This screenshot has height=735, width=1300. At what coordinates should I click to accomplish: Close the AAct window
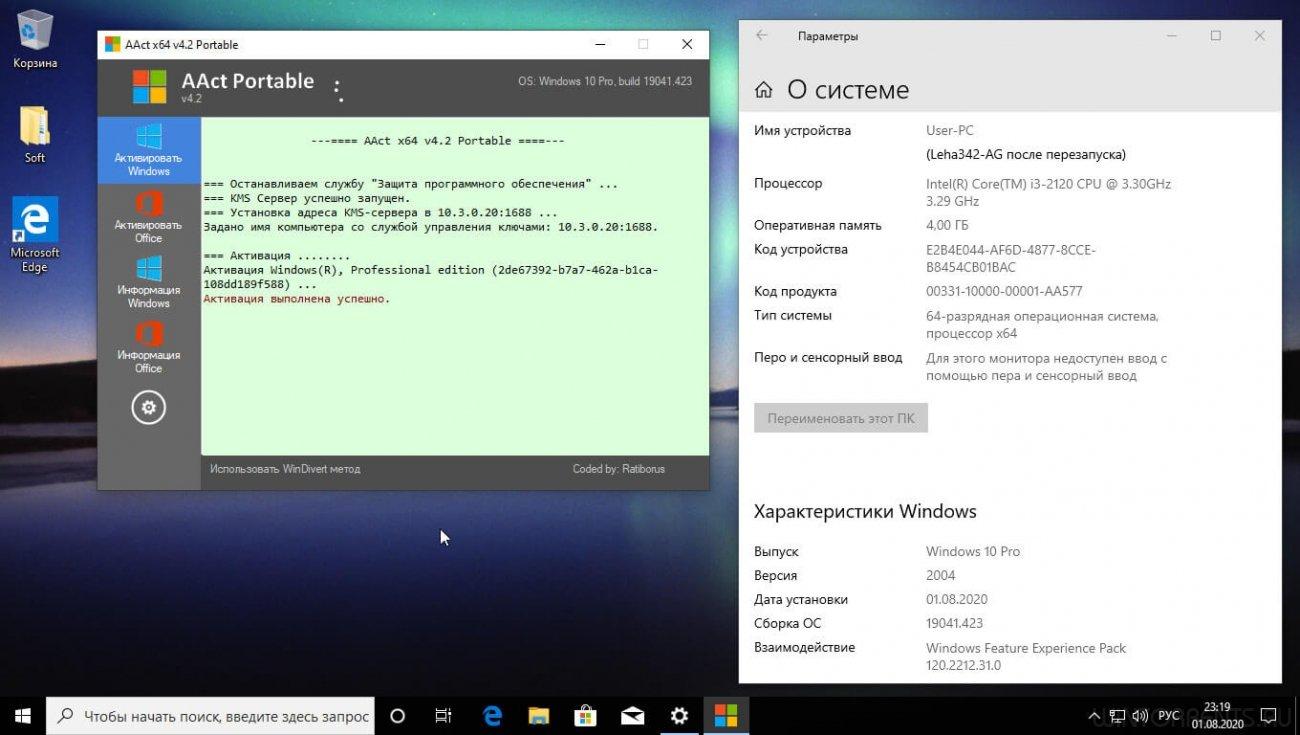click(687, 44)
